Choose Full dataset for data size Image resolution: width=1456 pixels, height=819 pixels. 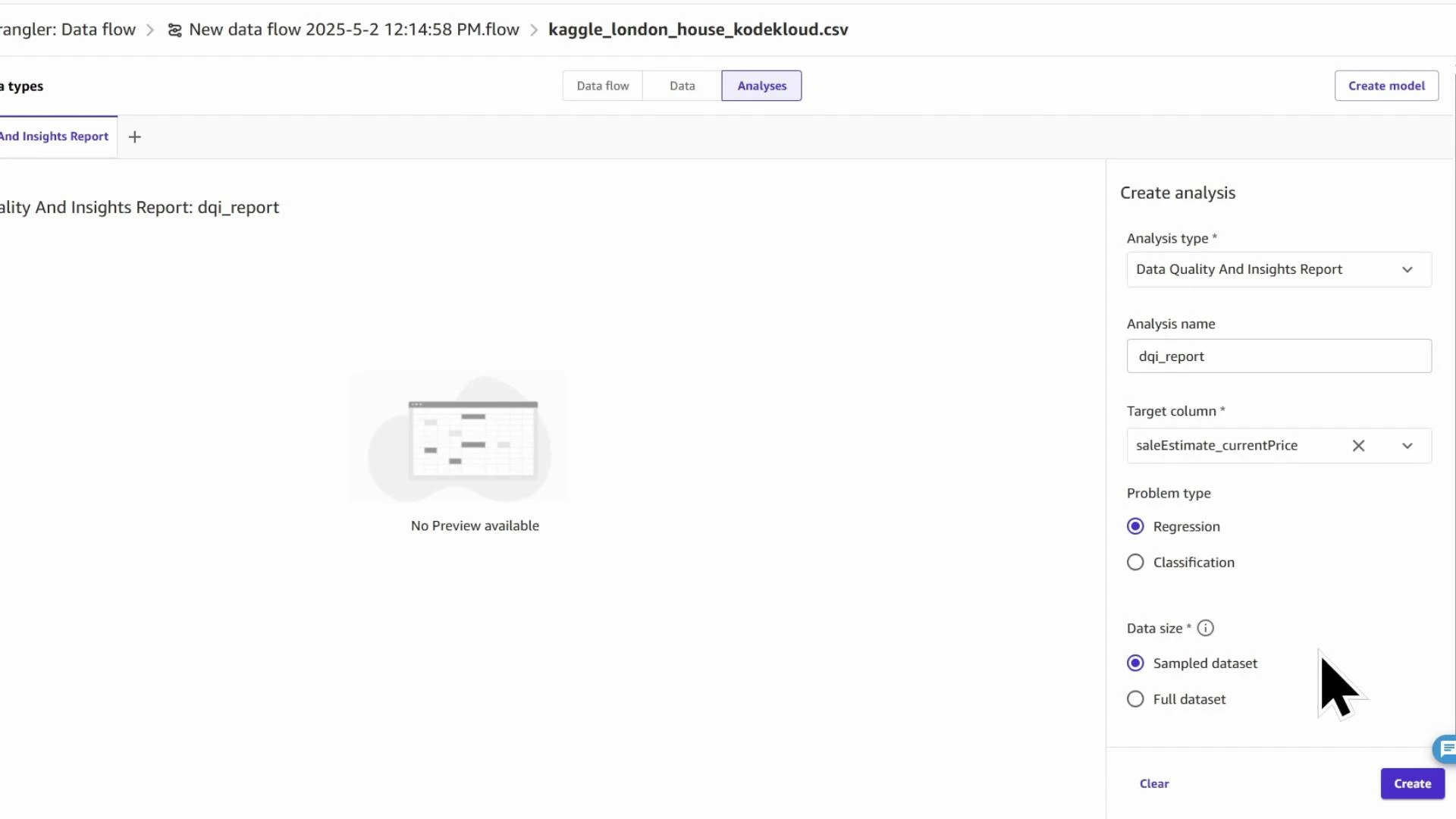click(x=1134, y=698)
